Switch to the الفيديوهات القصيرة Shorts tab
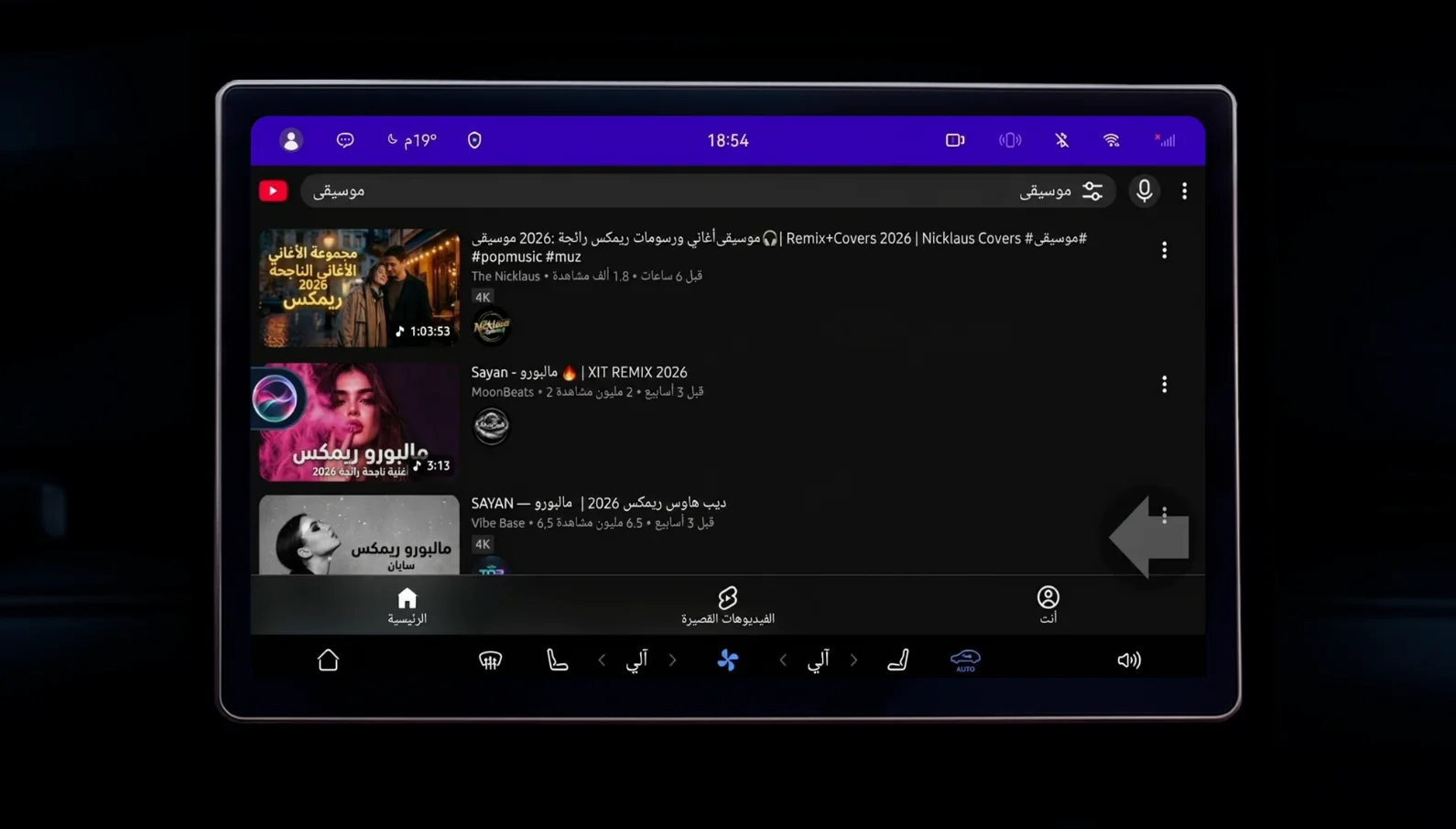Image resolution: width=1456 pixels, height=829 pixels. pos(728,605)
